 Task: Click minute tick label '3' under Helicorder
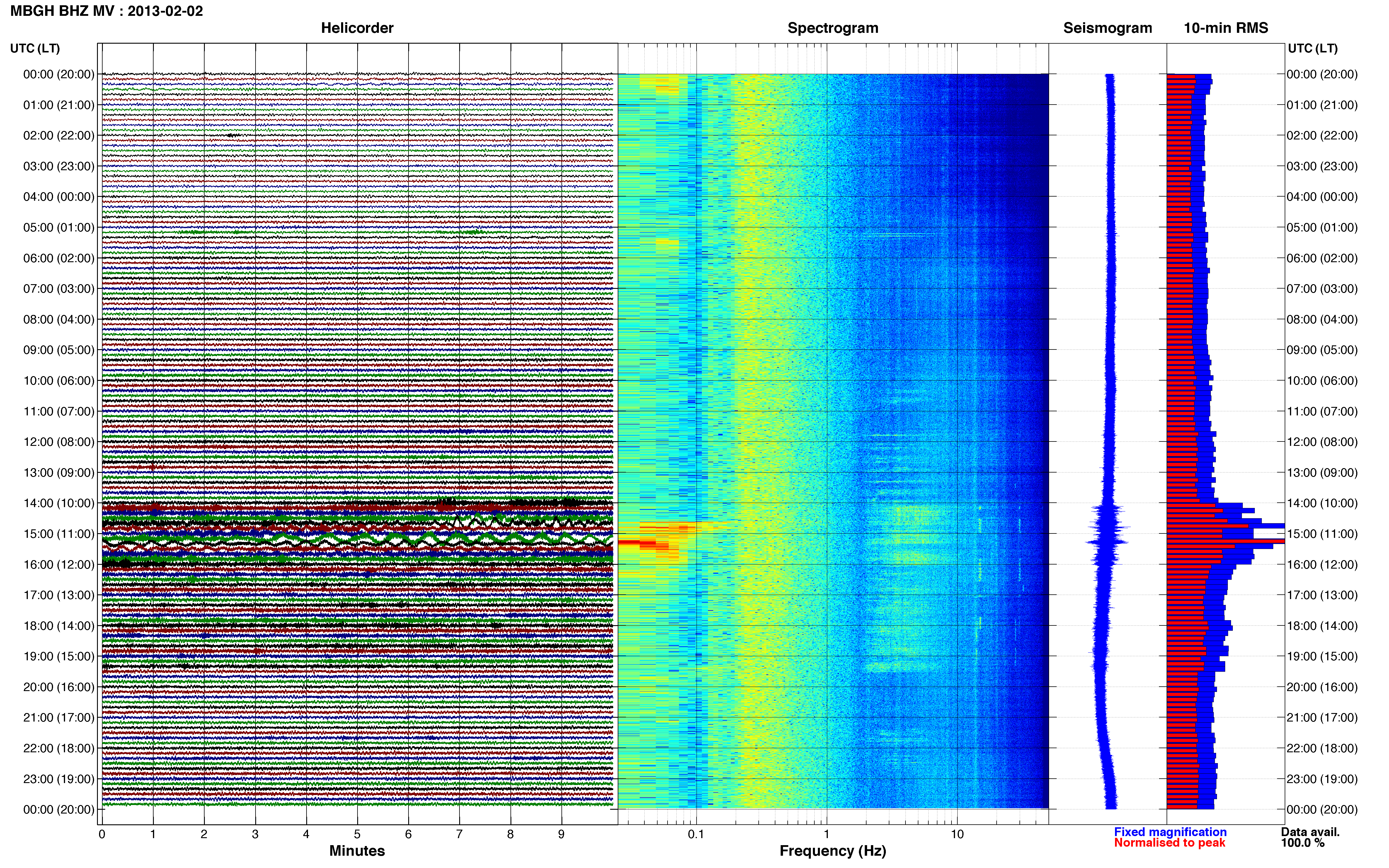click(255, 834)
